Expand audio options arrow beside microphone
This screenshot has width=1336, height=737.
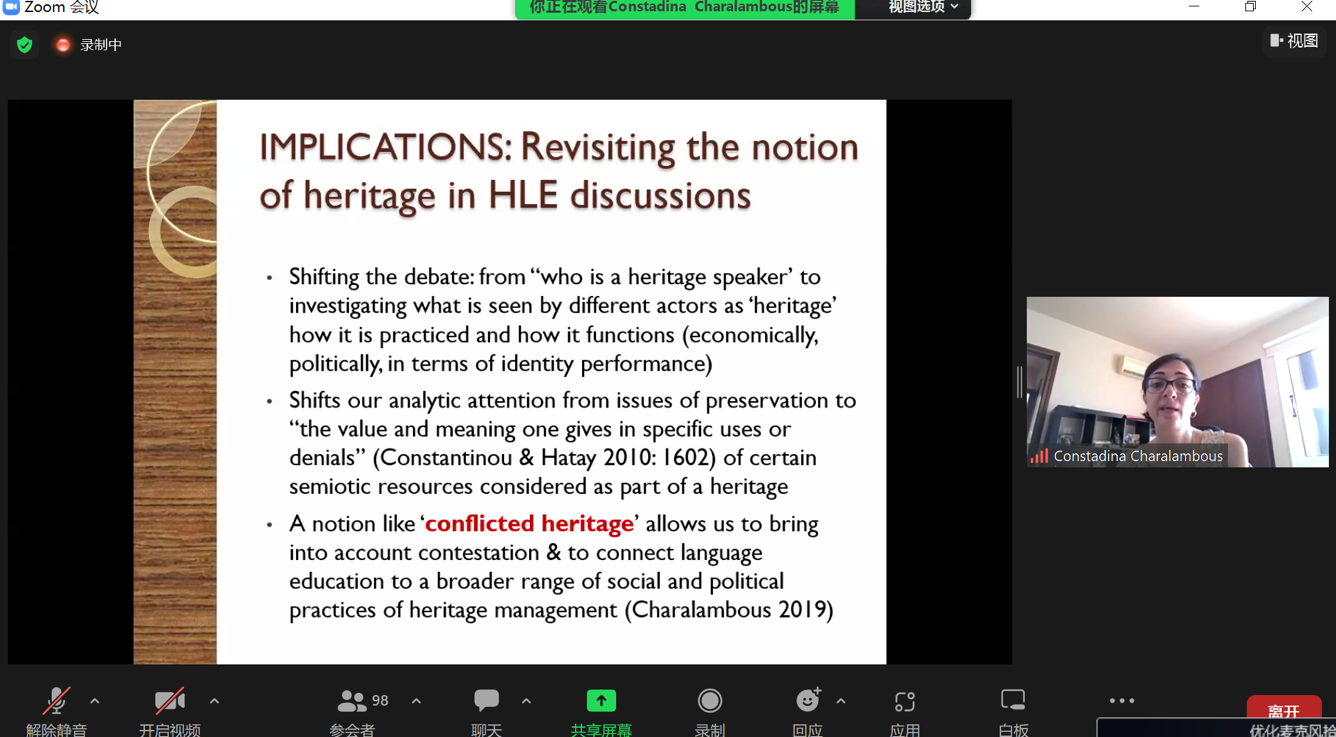pyautogui.click(x=95, y=701)
